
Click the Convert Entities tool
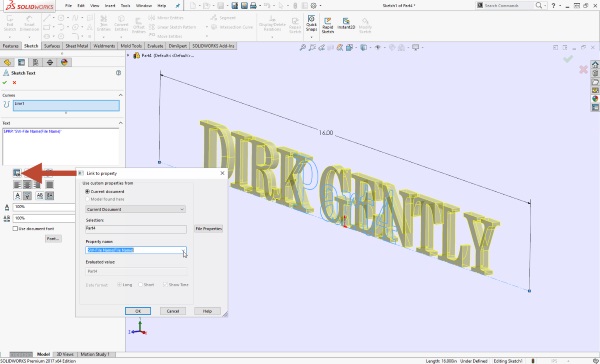pyautogui.click(x=121, y=24)
